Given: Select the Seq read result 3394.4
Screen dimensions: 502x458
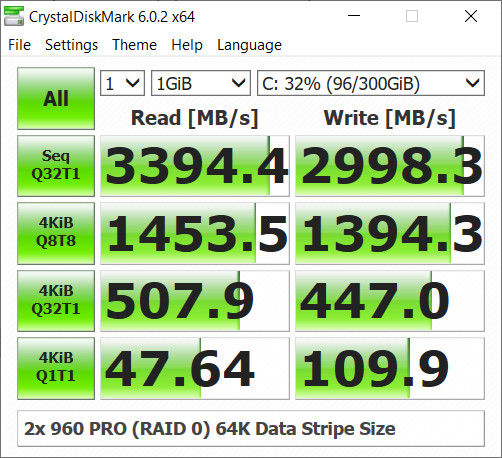Looking at the screenshot, I should coord(195,166).
